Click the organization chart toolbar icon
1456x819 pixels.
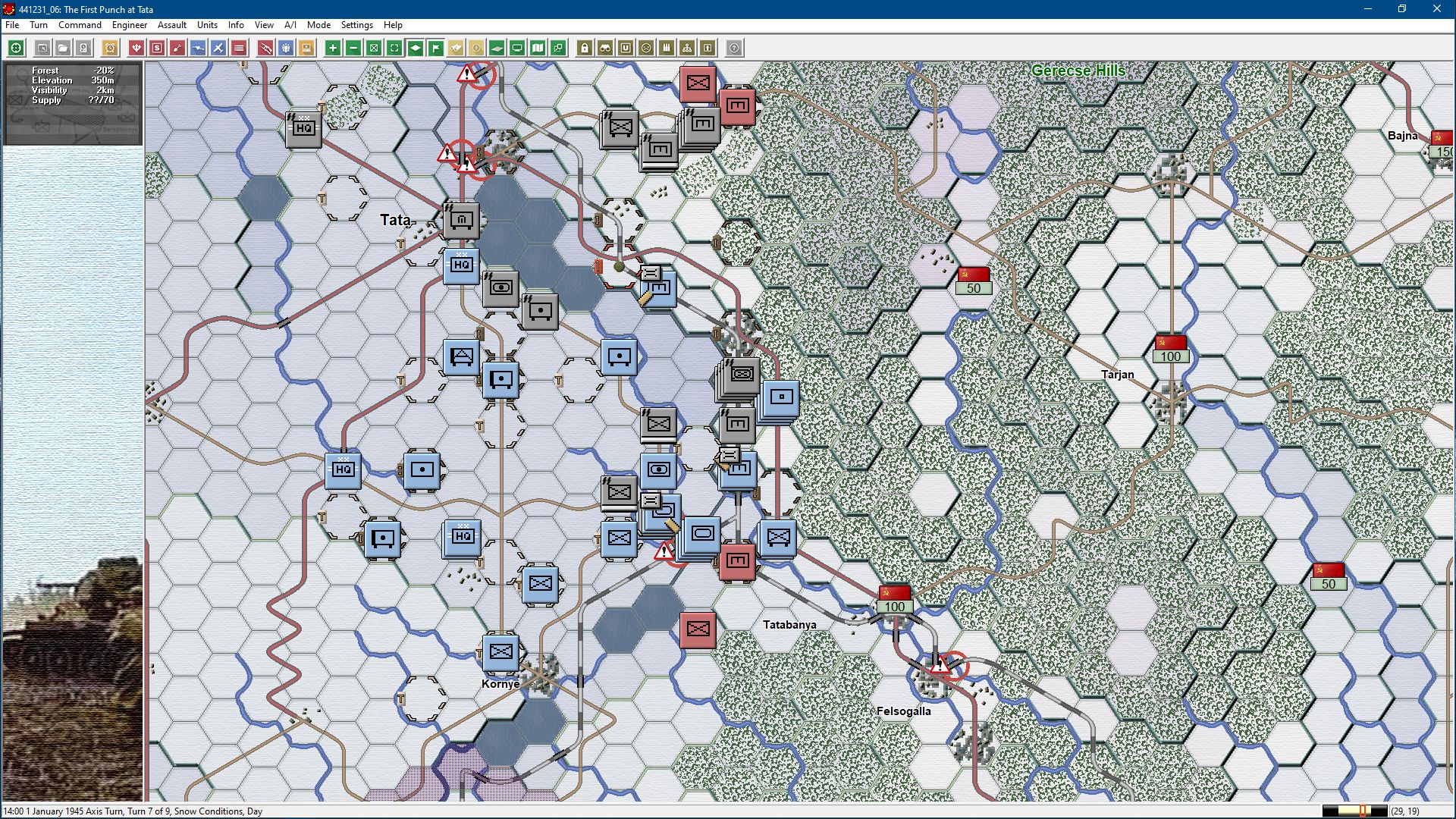(687, 48)
